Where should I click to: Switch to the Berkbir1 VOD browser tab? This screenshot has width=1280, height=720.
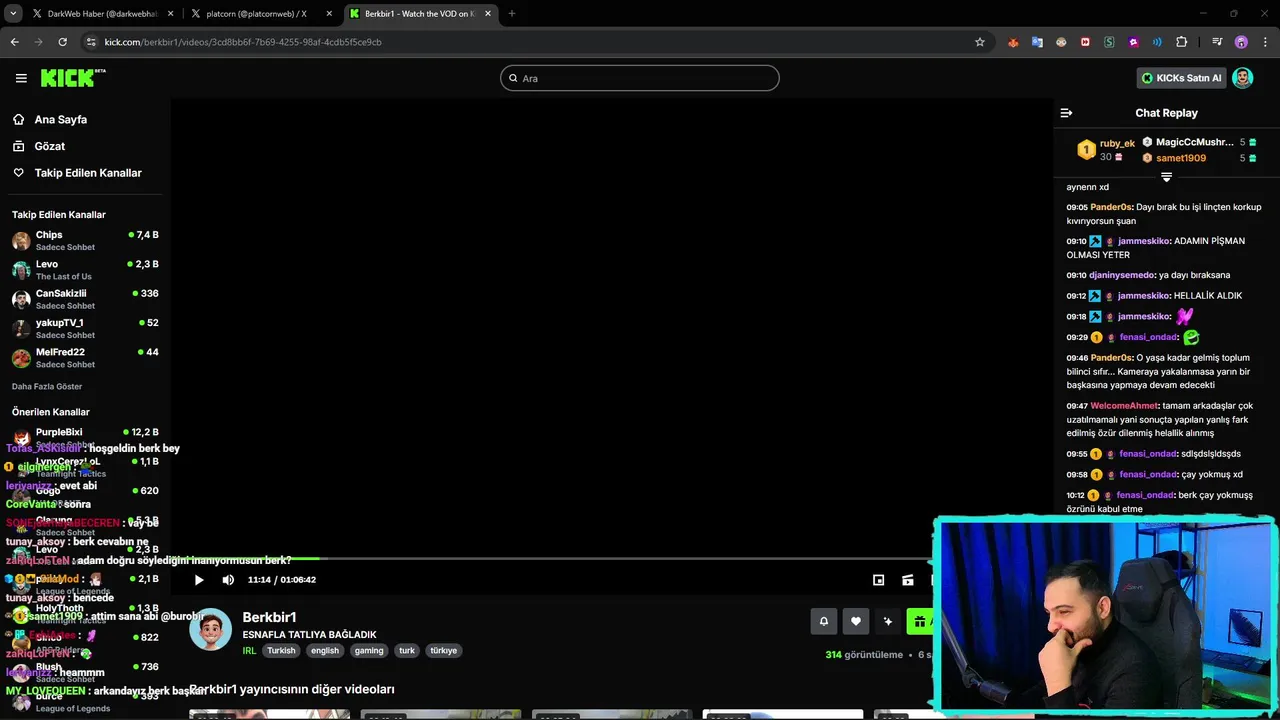[420, 14]
